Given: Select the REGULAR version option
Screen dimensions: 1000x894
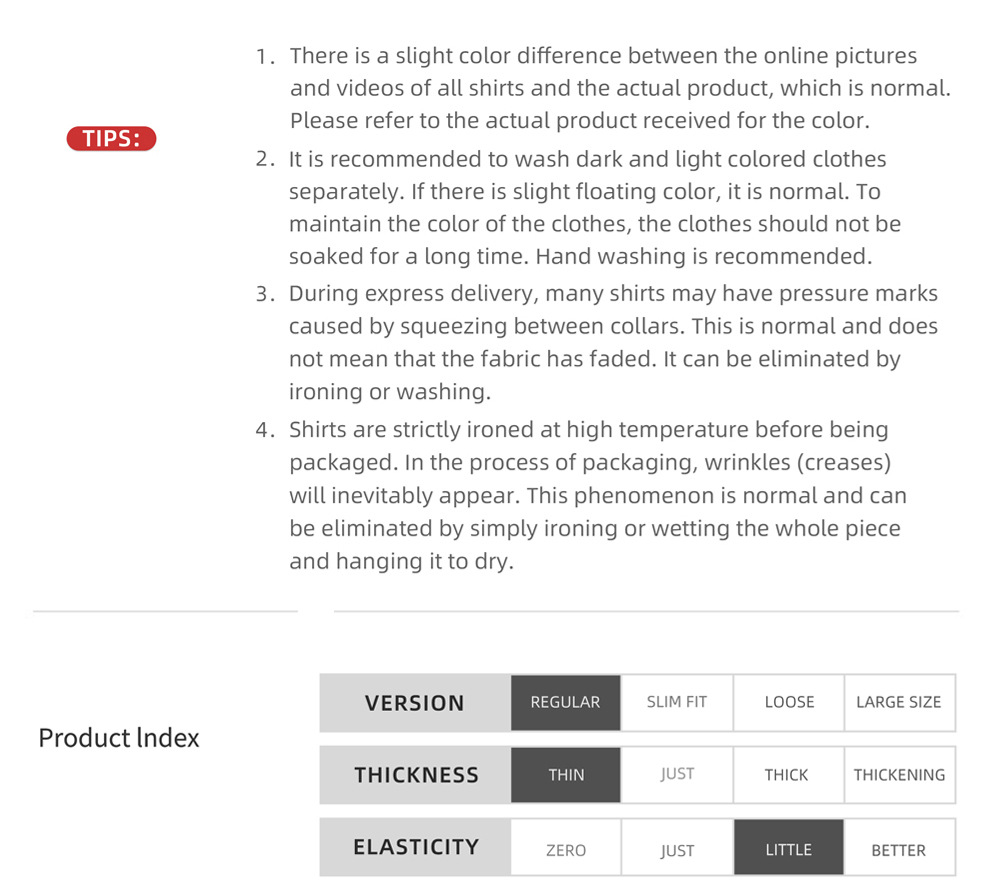Looking at the screenshot, I should pos(565,702).
